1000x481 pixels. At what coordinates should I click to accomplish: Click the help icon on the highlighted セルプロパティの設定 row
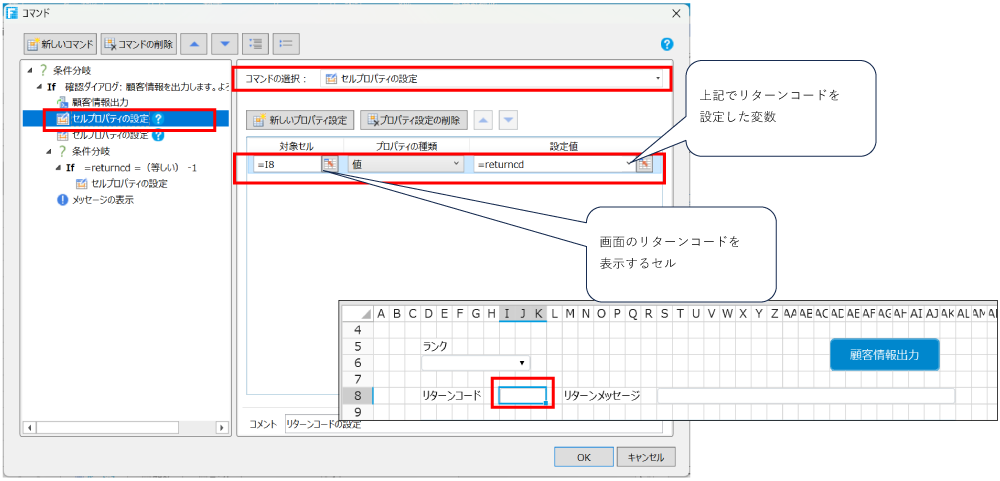[x=159, y=119]
